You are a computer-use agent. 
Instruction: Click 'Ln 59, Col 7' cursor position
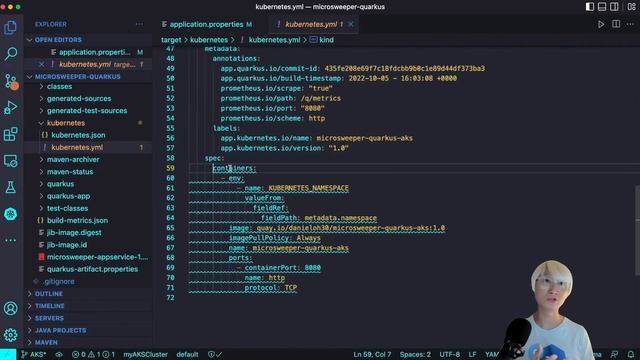[372, 354]
